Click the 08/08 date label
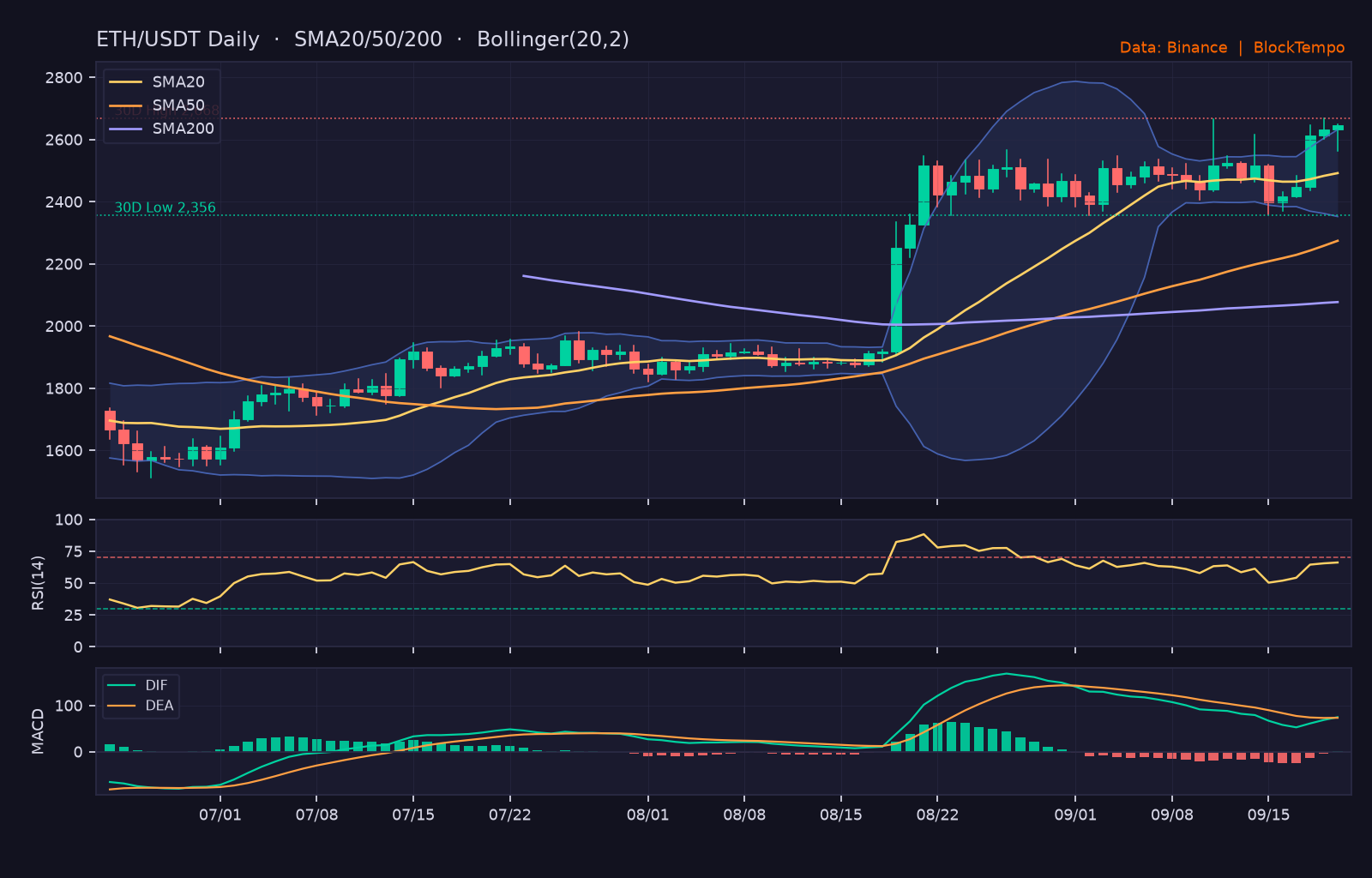Screen dimensions: 1372x878 click(x=744, y=815)
